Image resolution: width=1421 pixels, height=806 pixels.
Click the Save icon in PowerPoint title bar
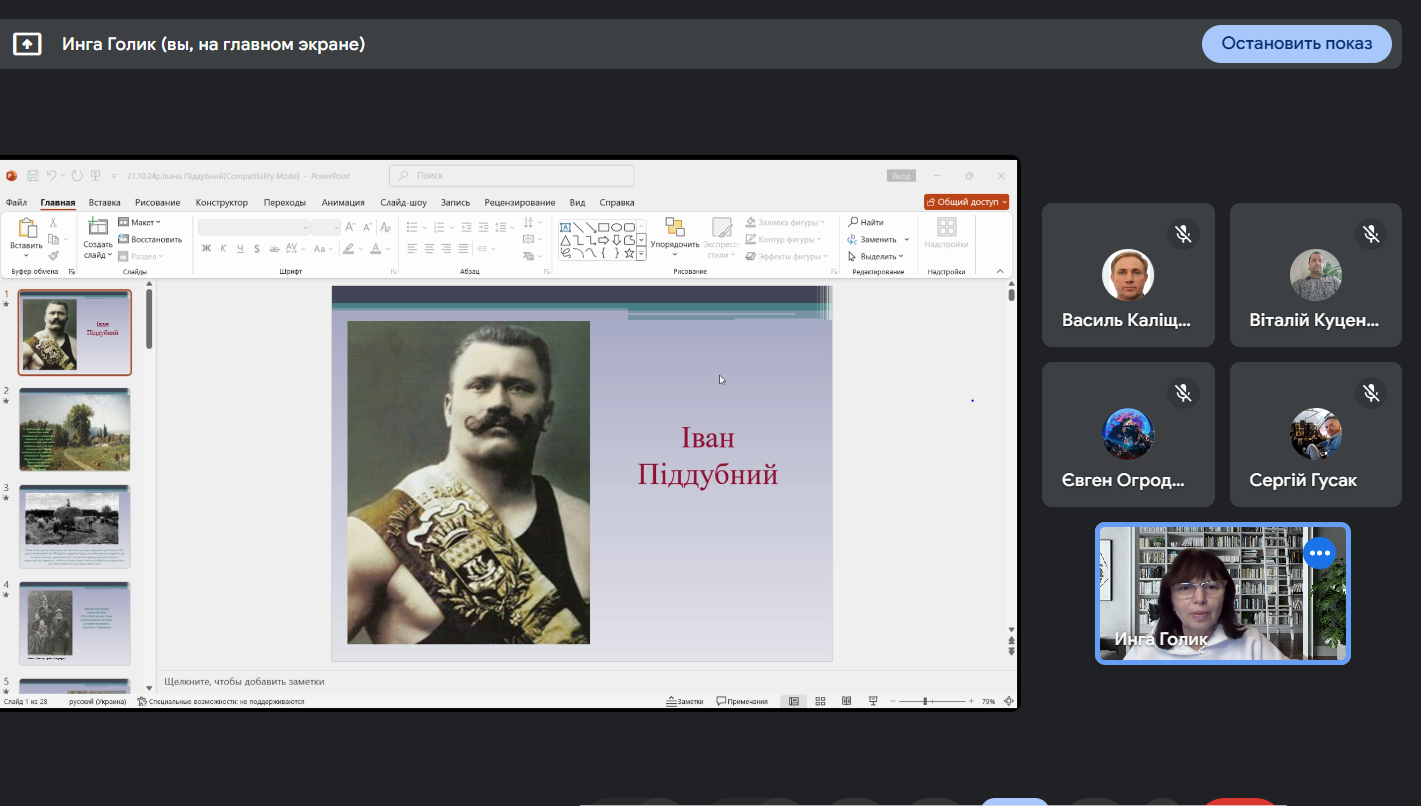[x=33, y=176]
